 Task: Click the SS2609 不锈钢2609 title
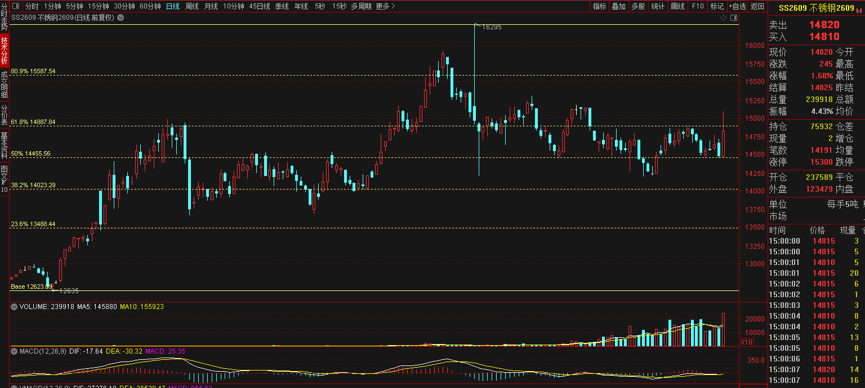coord(815,8)
